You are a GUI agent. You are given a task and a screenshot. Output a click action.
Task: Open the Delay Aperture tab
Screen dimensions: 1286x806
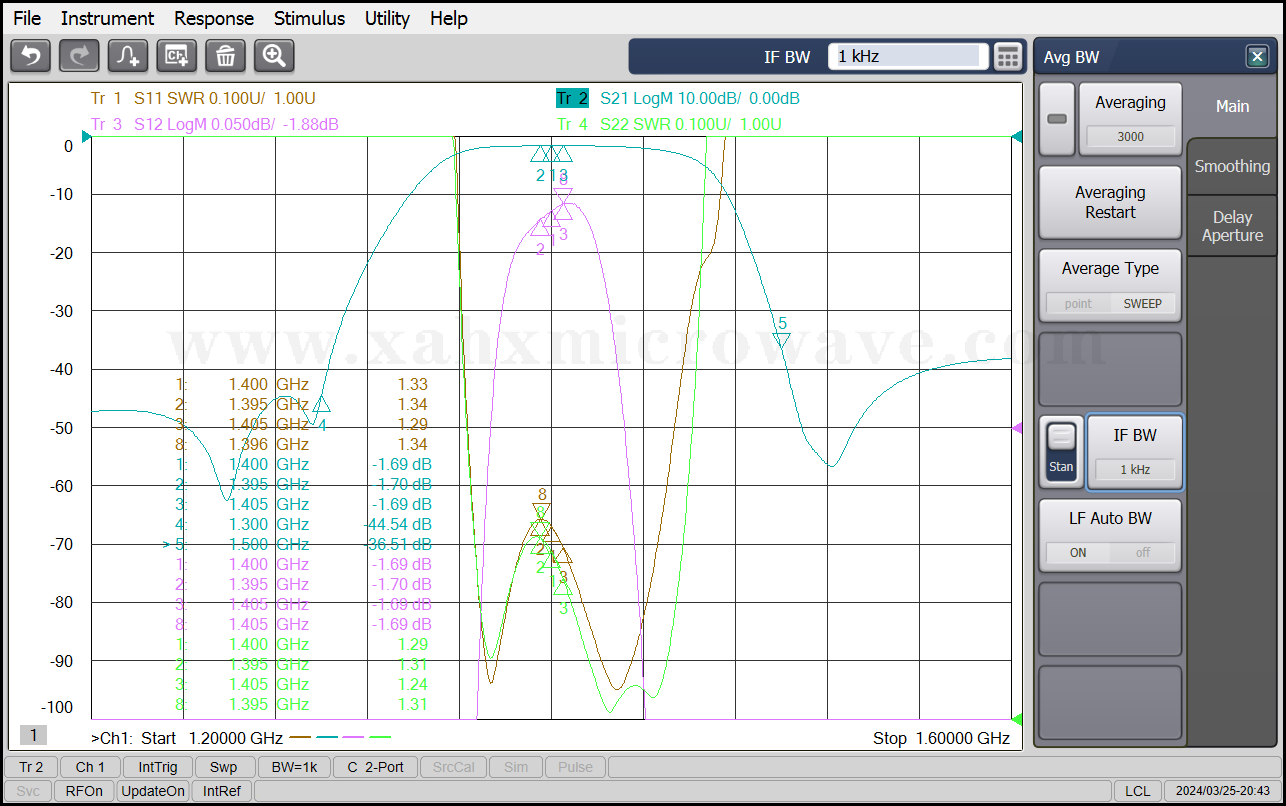coord(1232,226)
